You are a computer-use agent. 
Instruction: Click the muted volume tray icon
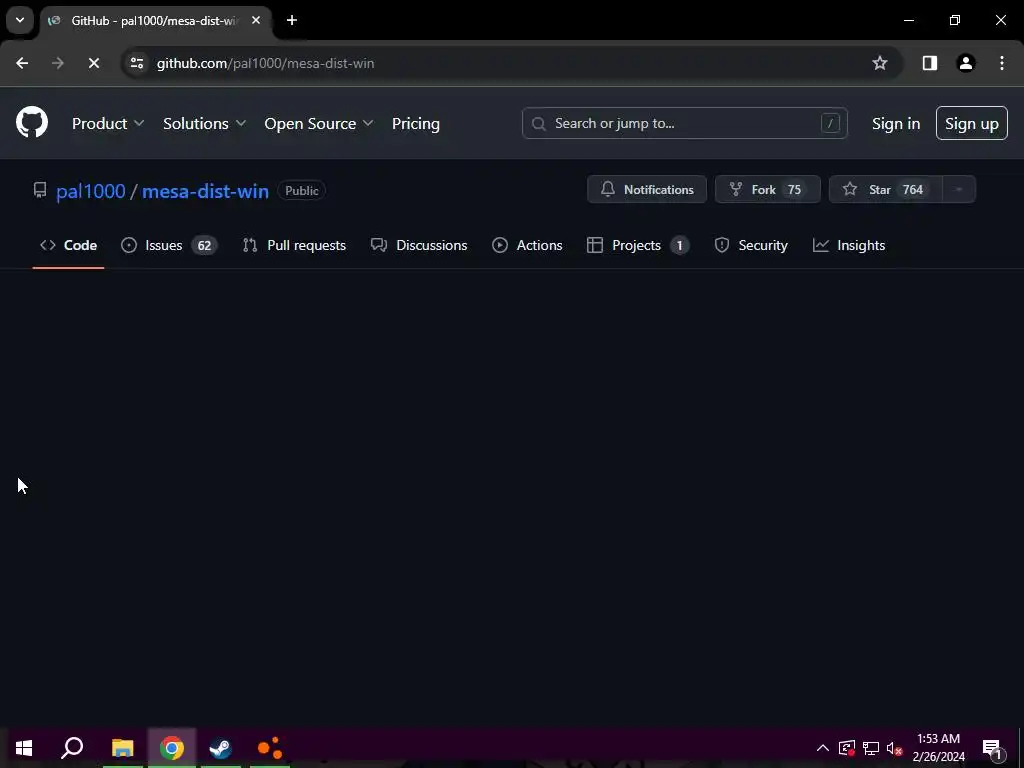[894, 748]
